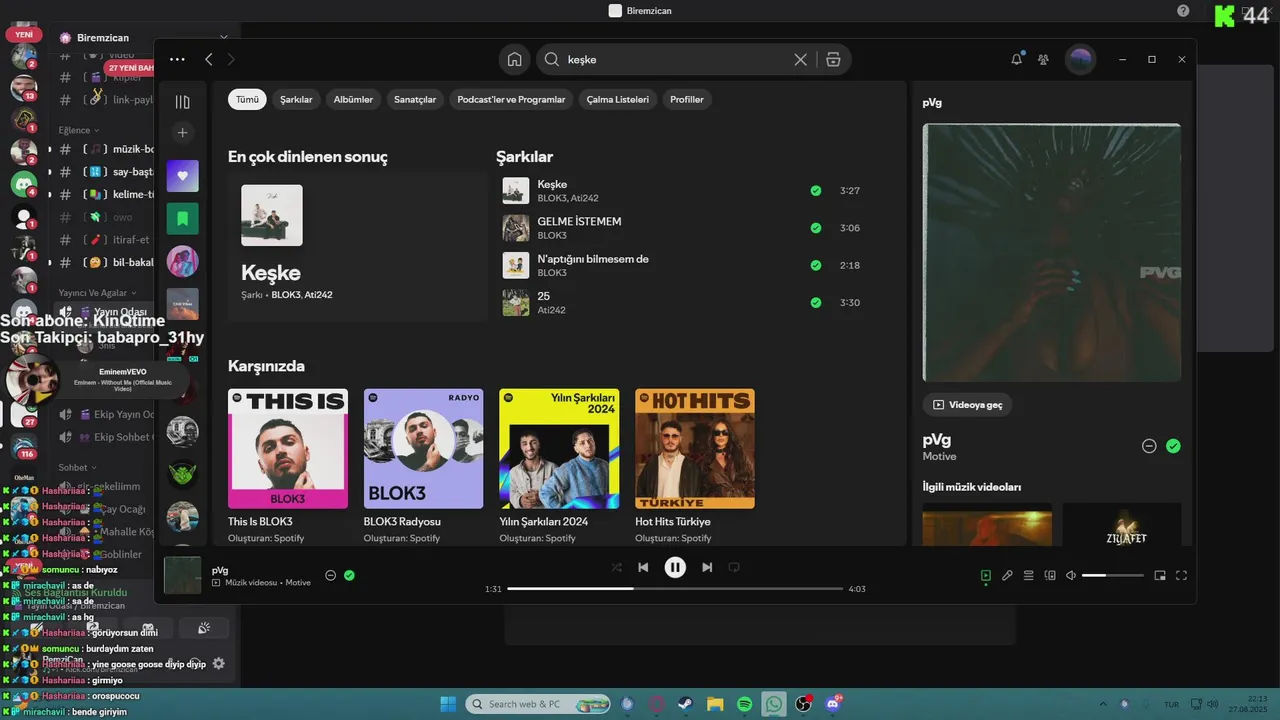This screenshot has width=1280, height=720.
Task: Toggle the saved checkmark for the song 25
Action: tap(816, 302)
